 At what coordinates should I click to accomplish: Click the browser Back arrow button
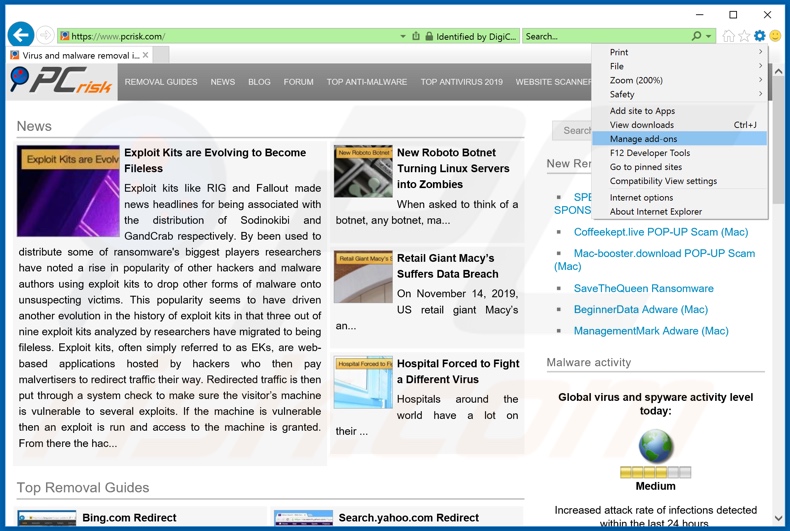(x=20, y=36)
